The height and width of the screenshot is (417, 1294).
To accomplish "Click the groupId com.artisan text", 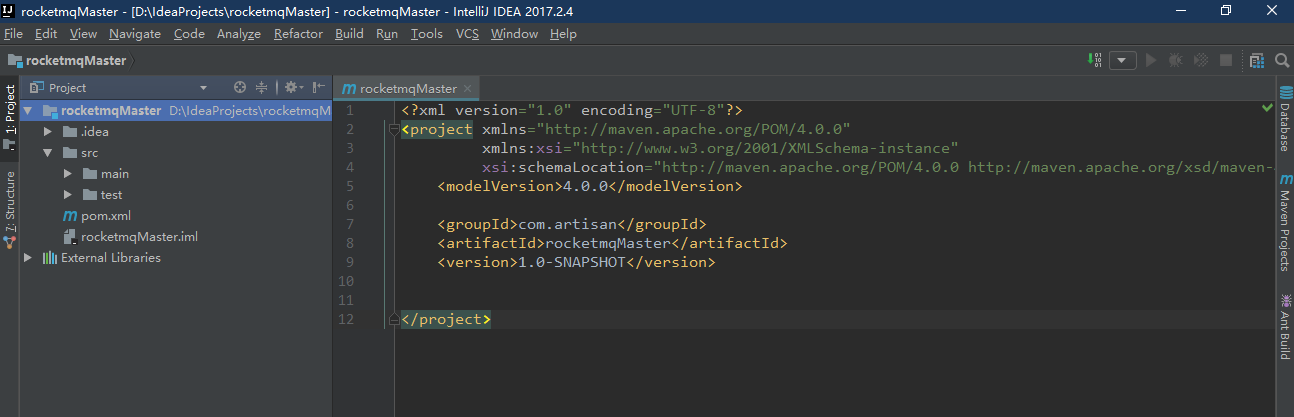I will (x=572, y=224).
